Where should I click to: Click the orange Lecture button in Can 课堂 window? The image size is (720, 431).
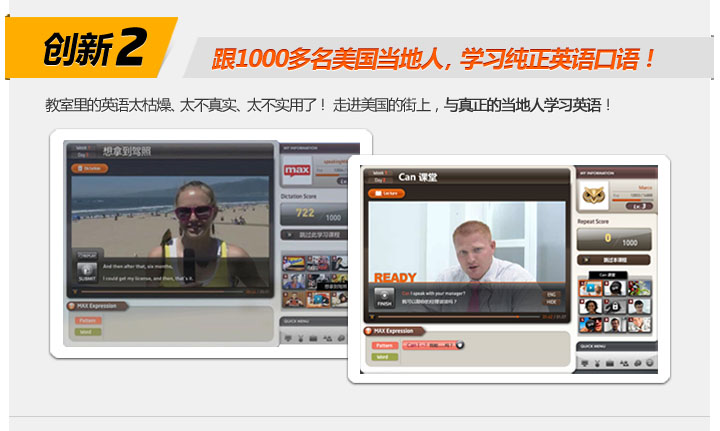(x=386, y=194)
